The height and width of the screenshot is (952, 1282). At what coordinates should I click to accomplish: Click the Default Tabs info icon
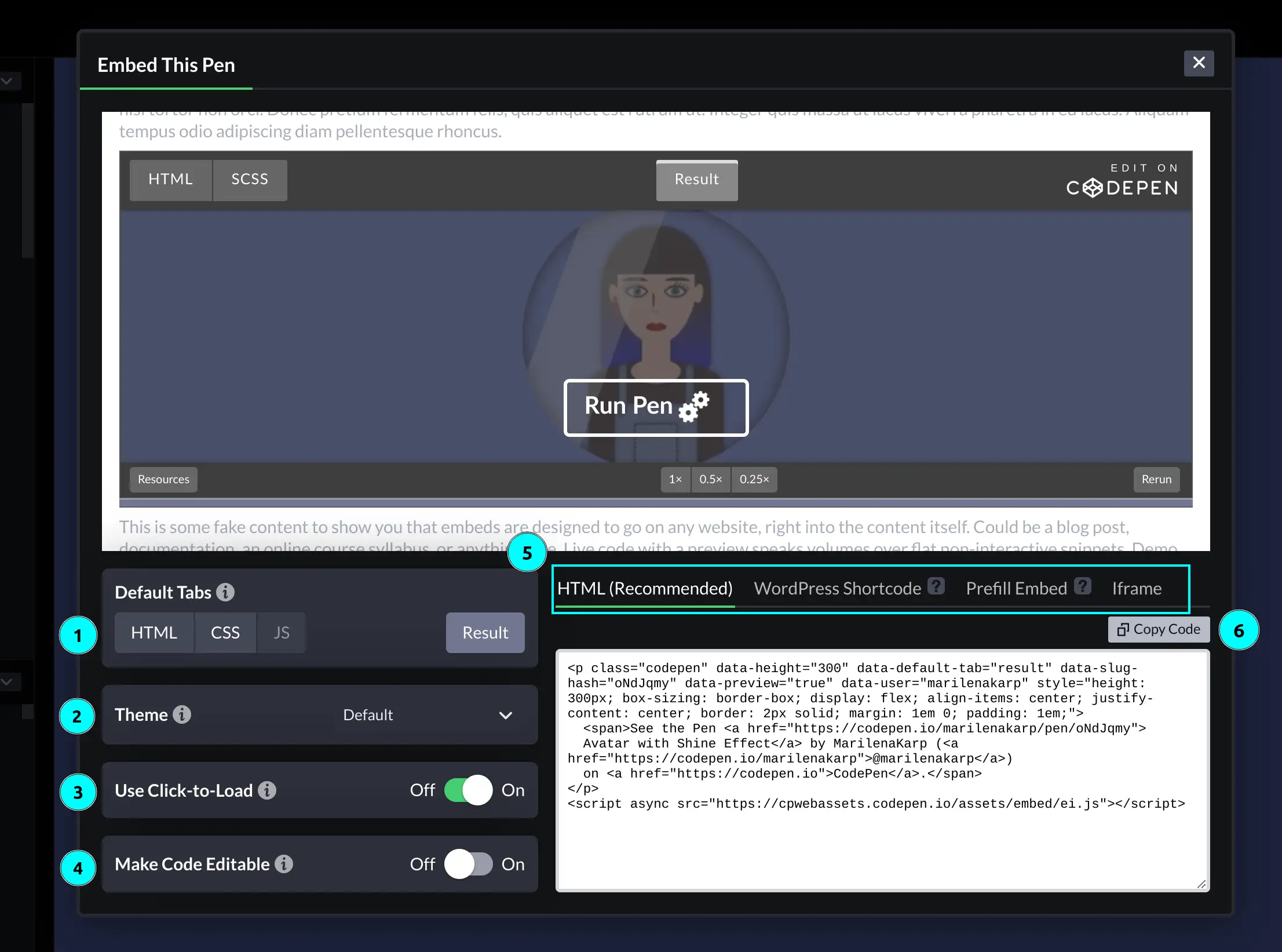225,592
